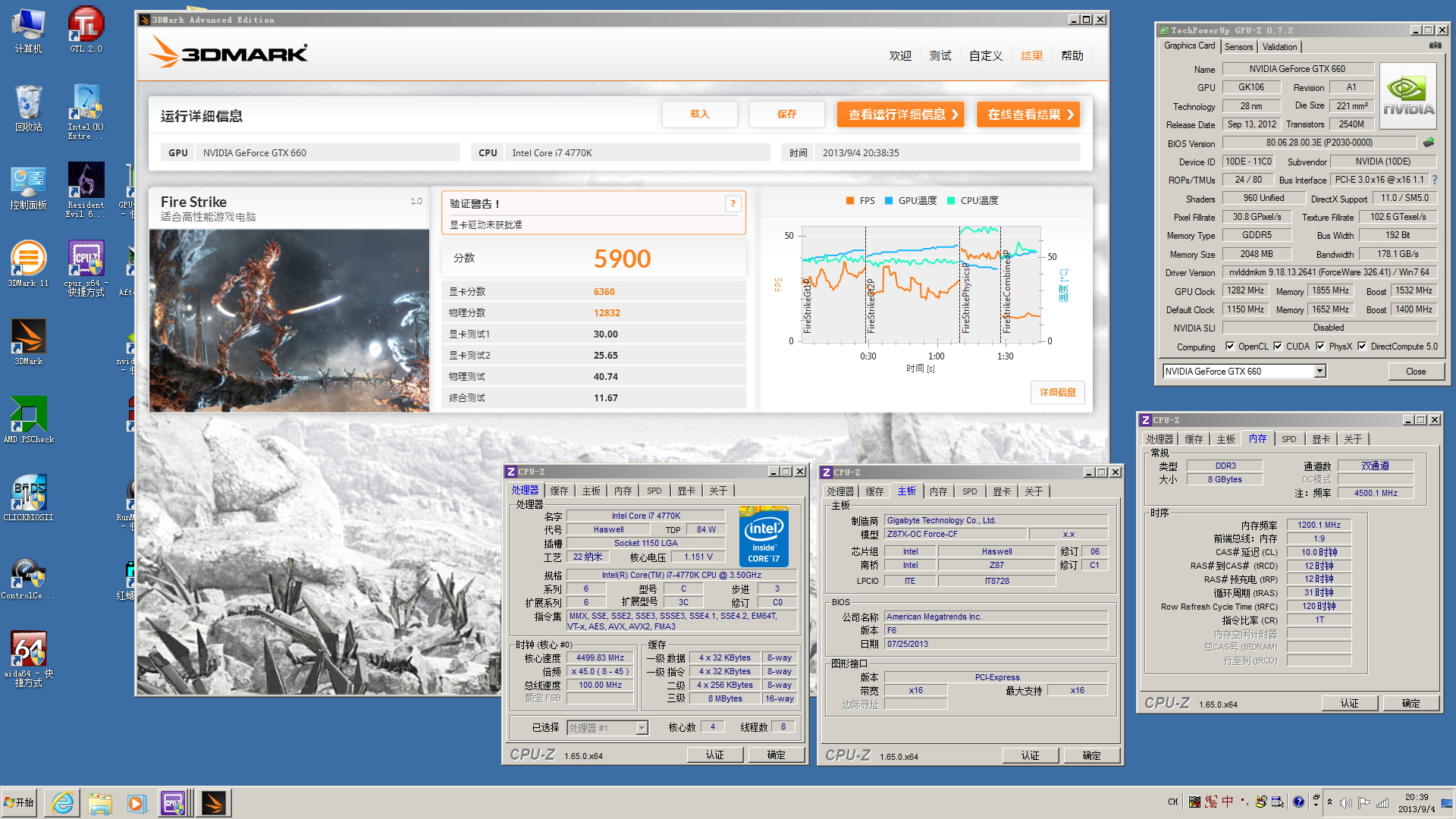This screenshot has height=819, width=1456.
Task: Click the show desktop button in taskbar
Action: [x=1447, y=803]
